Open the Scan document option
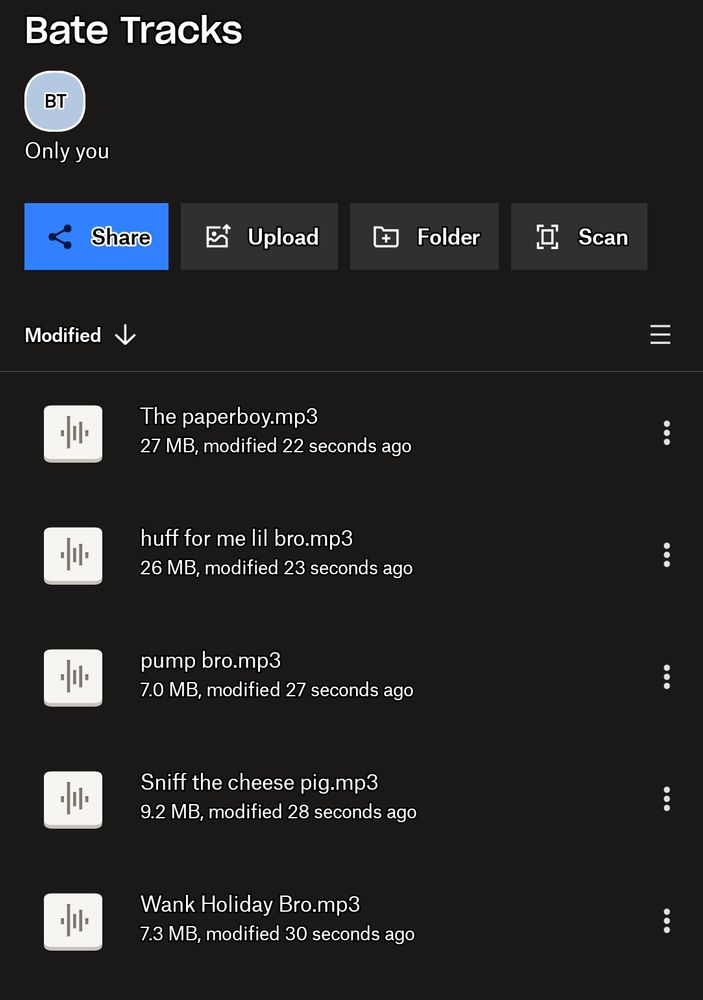 579,237
